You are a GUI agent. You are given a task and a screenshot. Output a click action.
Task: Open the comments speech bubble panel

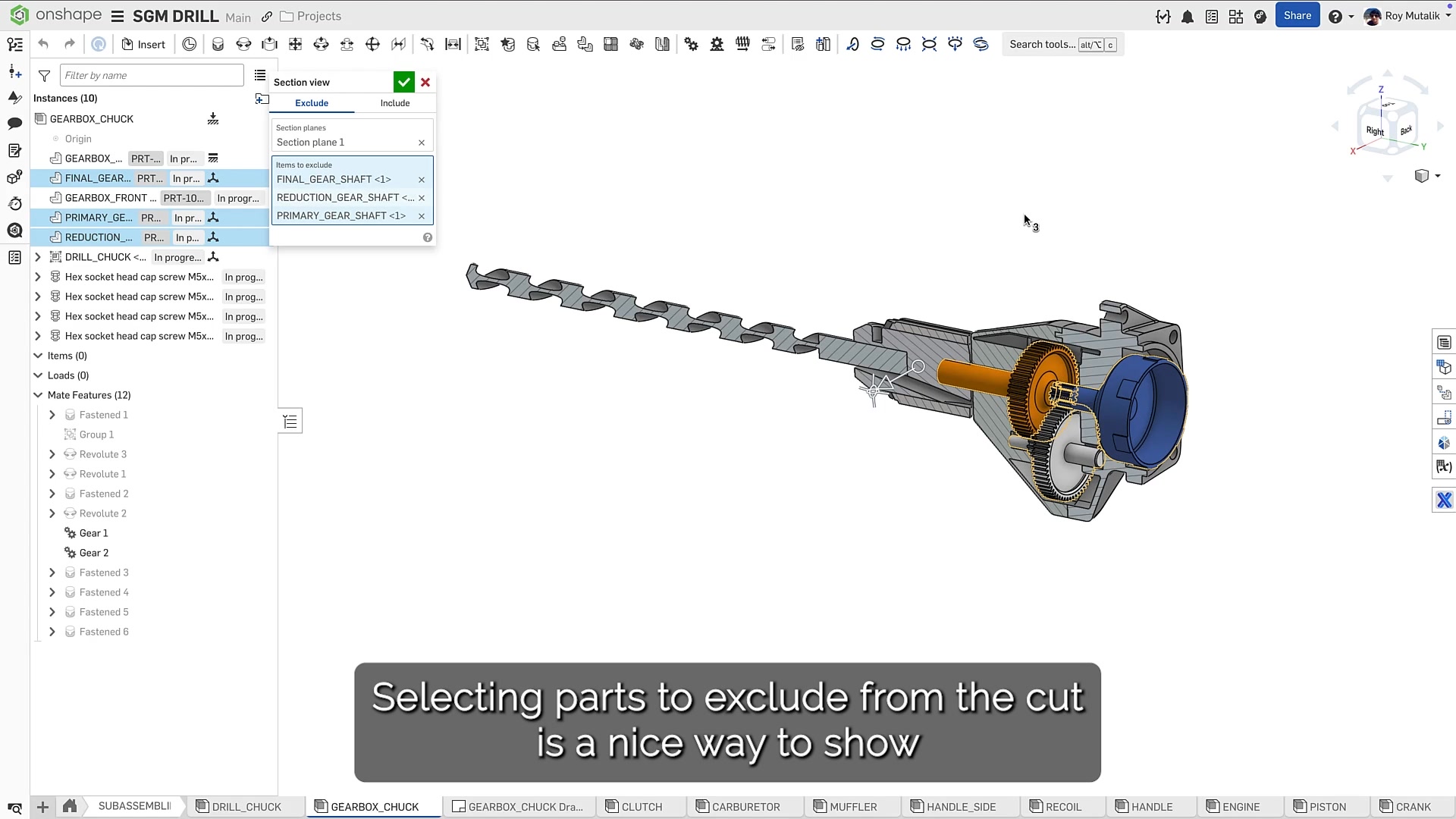pos(14,124)
